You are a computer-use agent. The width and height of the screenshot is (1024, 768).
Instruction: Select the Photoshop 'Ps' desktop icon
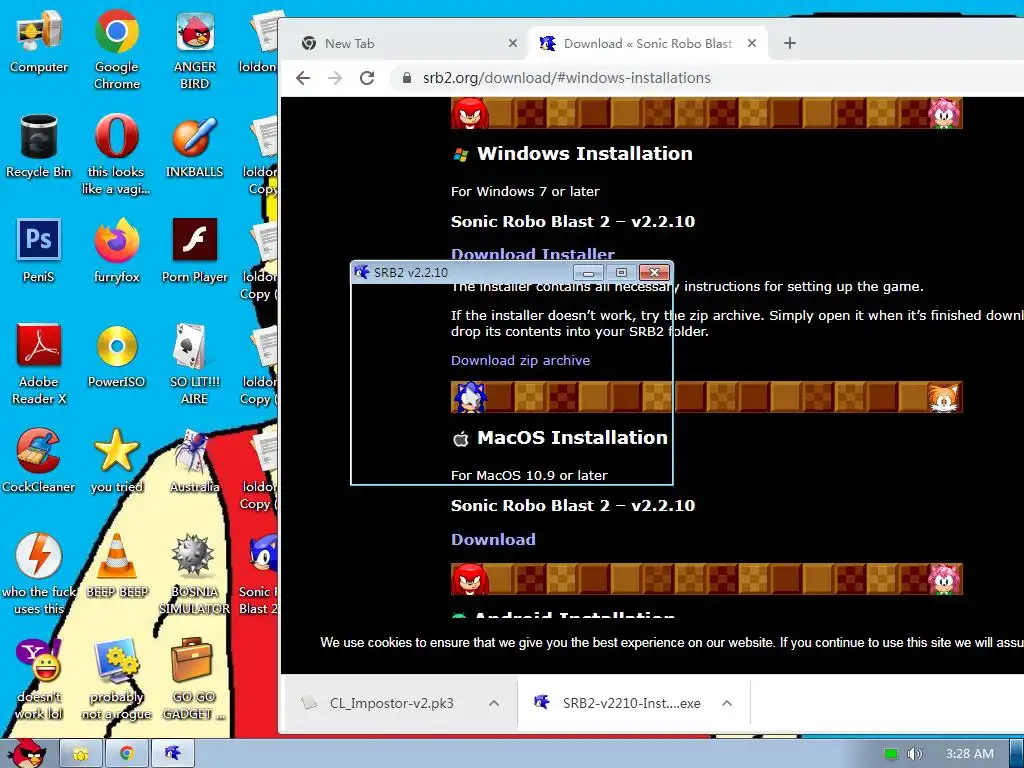pyautogui.click(x=39, y=251)
